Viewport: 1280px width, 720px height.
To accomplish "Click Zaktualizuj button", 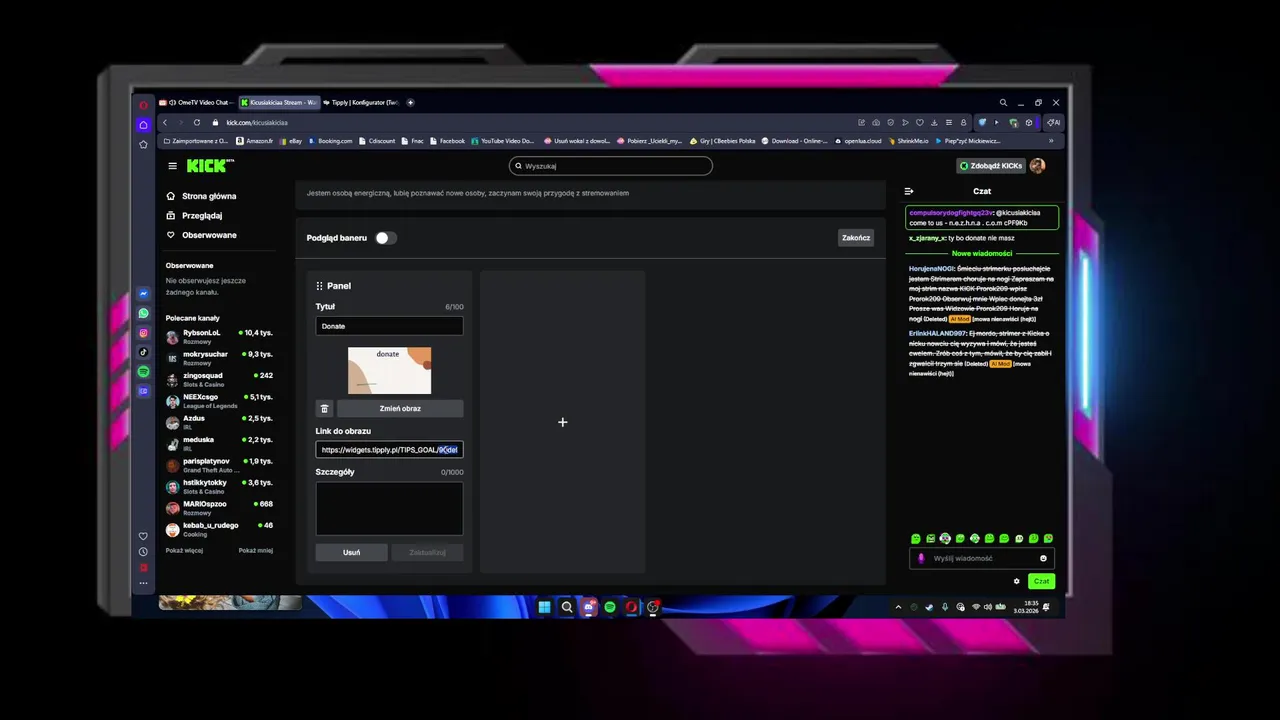I will [x=427, y=552].
